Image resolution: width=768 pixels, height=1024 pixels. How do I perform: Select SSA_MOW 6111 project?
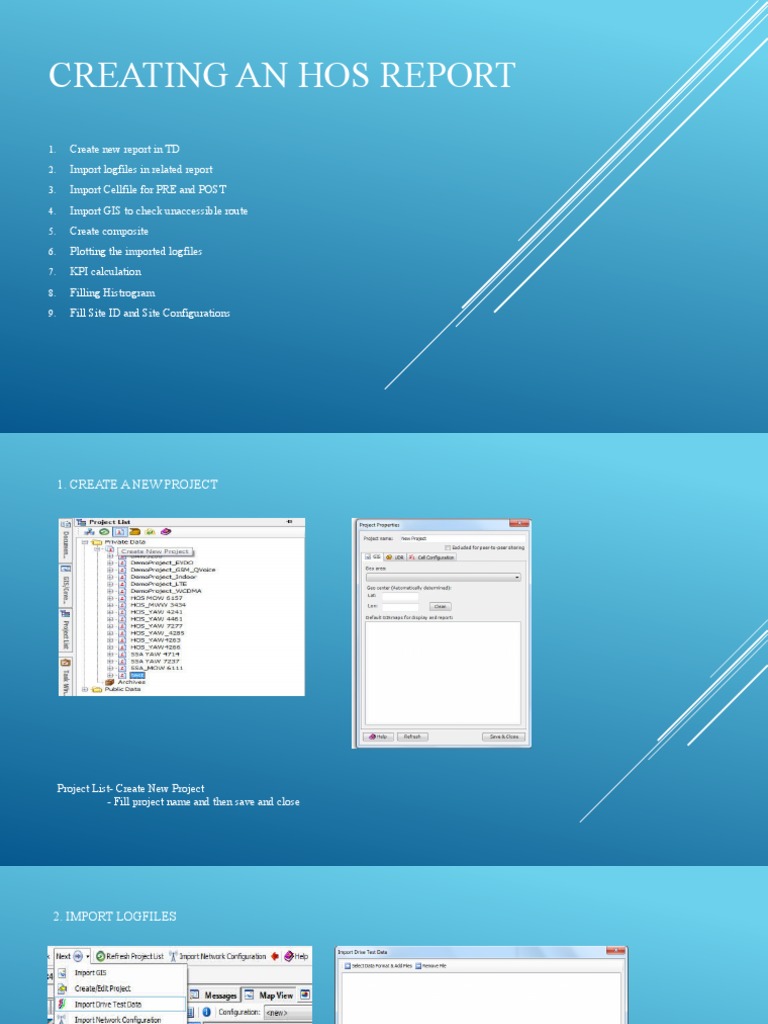pos(157,668)
